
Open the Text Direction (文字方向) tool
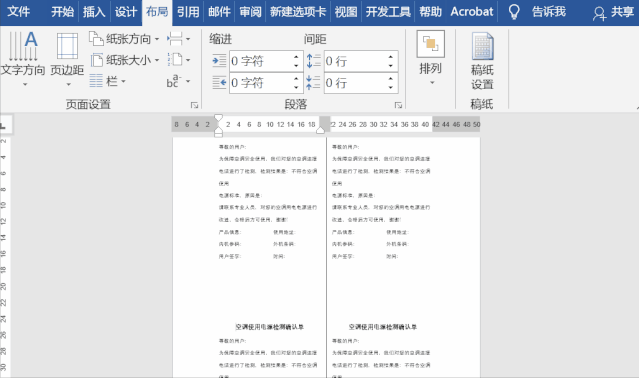click(x=22, y=59)
